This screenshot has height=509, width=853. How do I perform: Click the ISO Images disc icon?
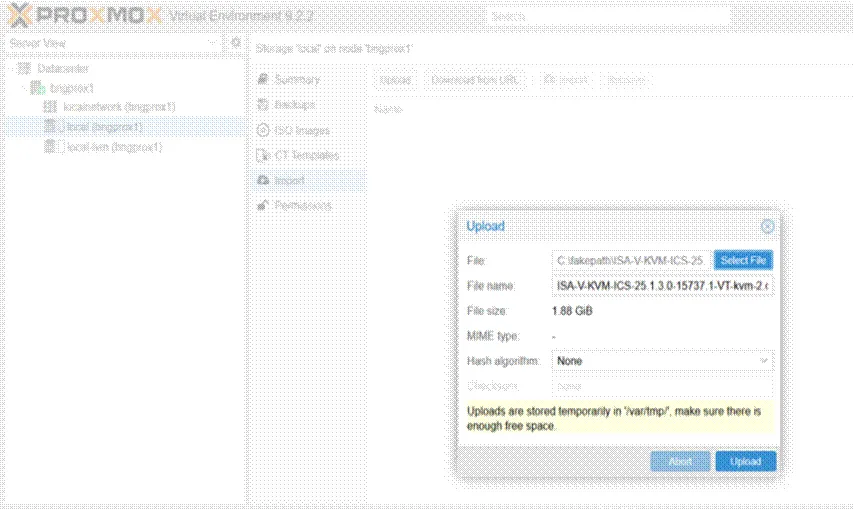[263, 131]
